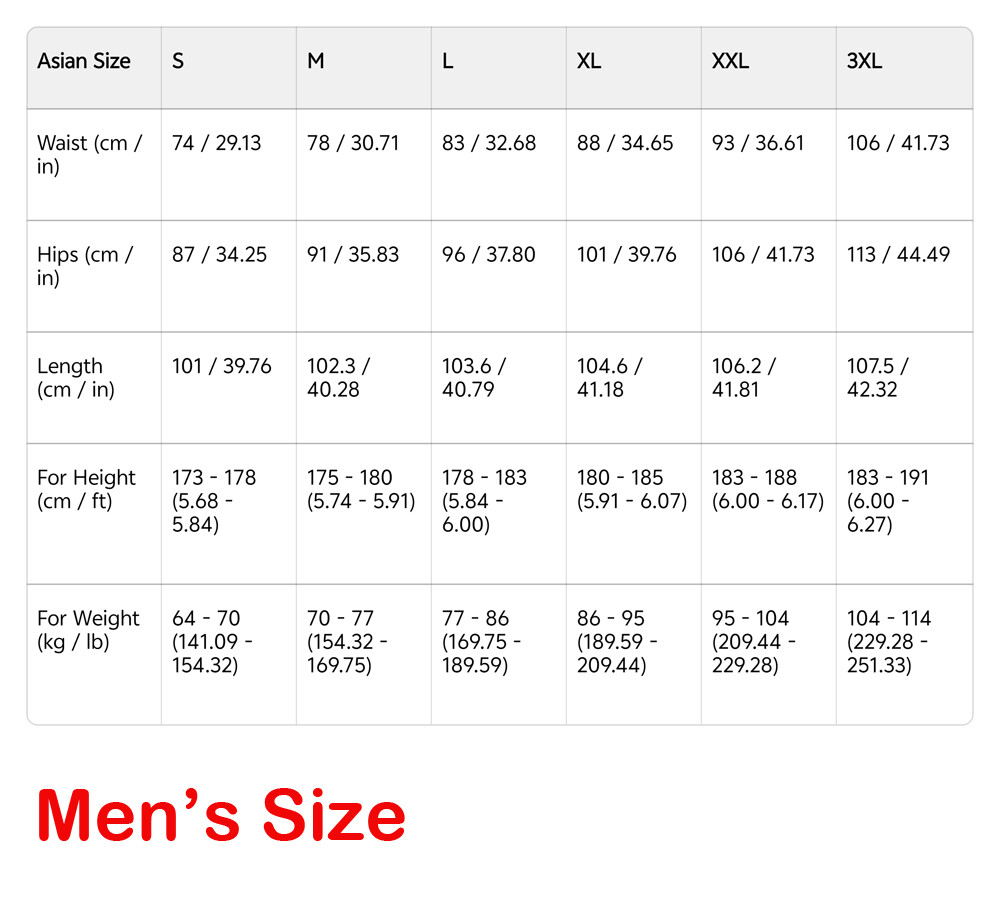The image size is (1000, 921).
Task: Select the Hips (cm / in) row label
Action: 85,266
